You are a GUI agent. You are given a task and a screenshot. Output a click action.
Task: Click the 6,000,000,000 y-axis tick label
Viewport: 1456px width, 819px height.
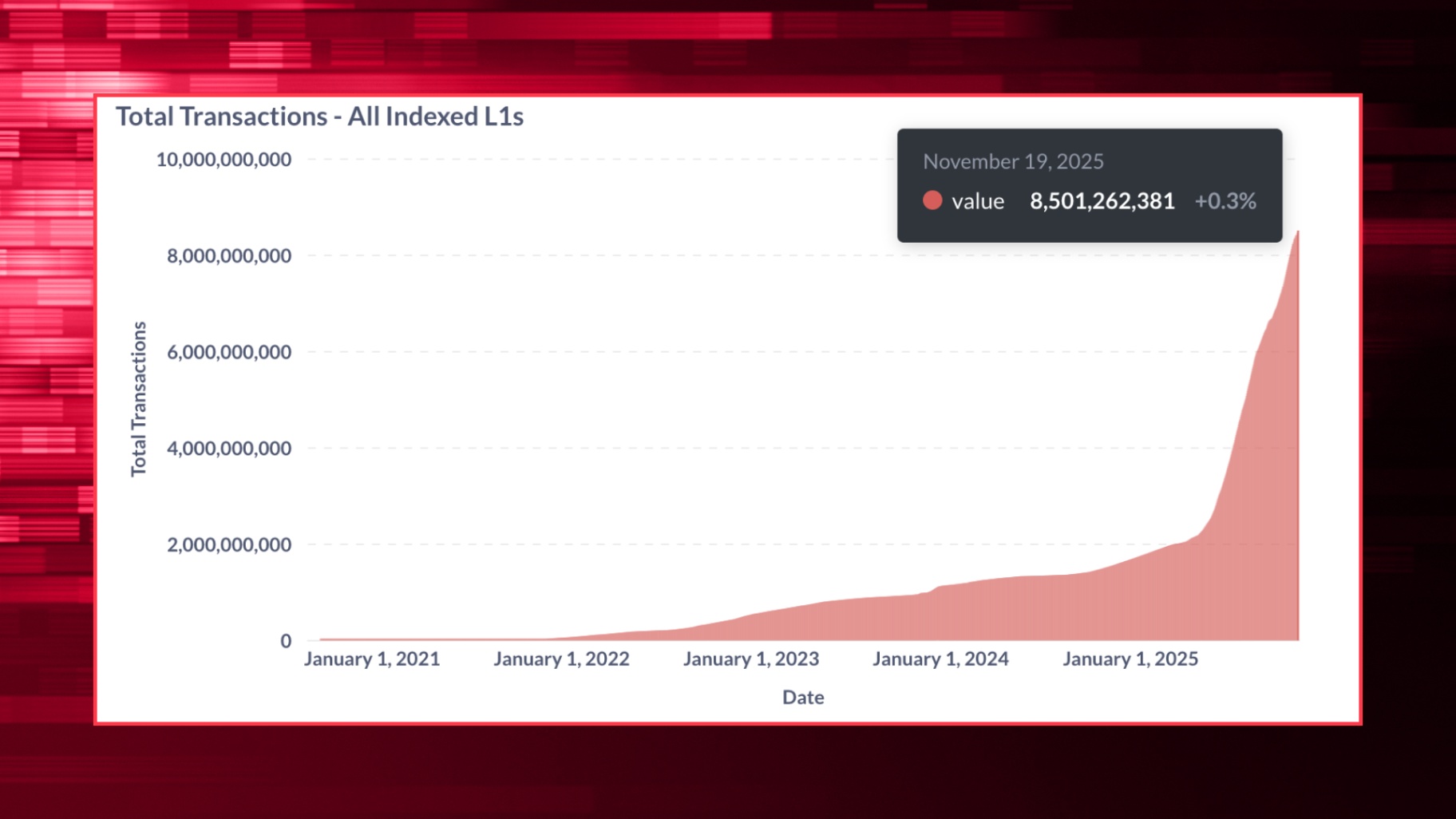point(229,352)
